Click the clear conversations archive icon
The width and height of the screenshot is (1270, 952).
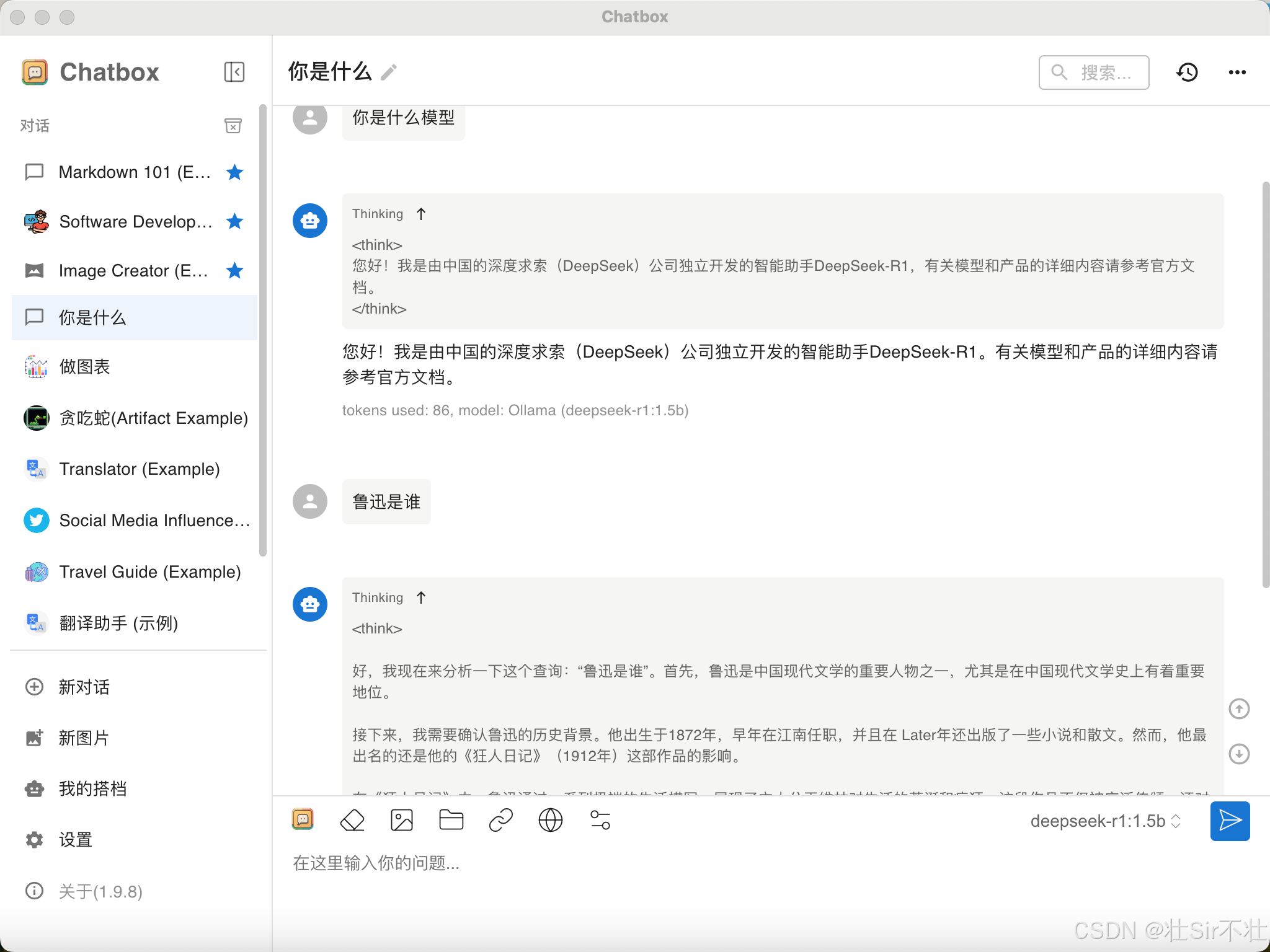coord(233,126)
